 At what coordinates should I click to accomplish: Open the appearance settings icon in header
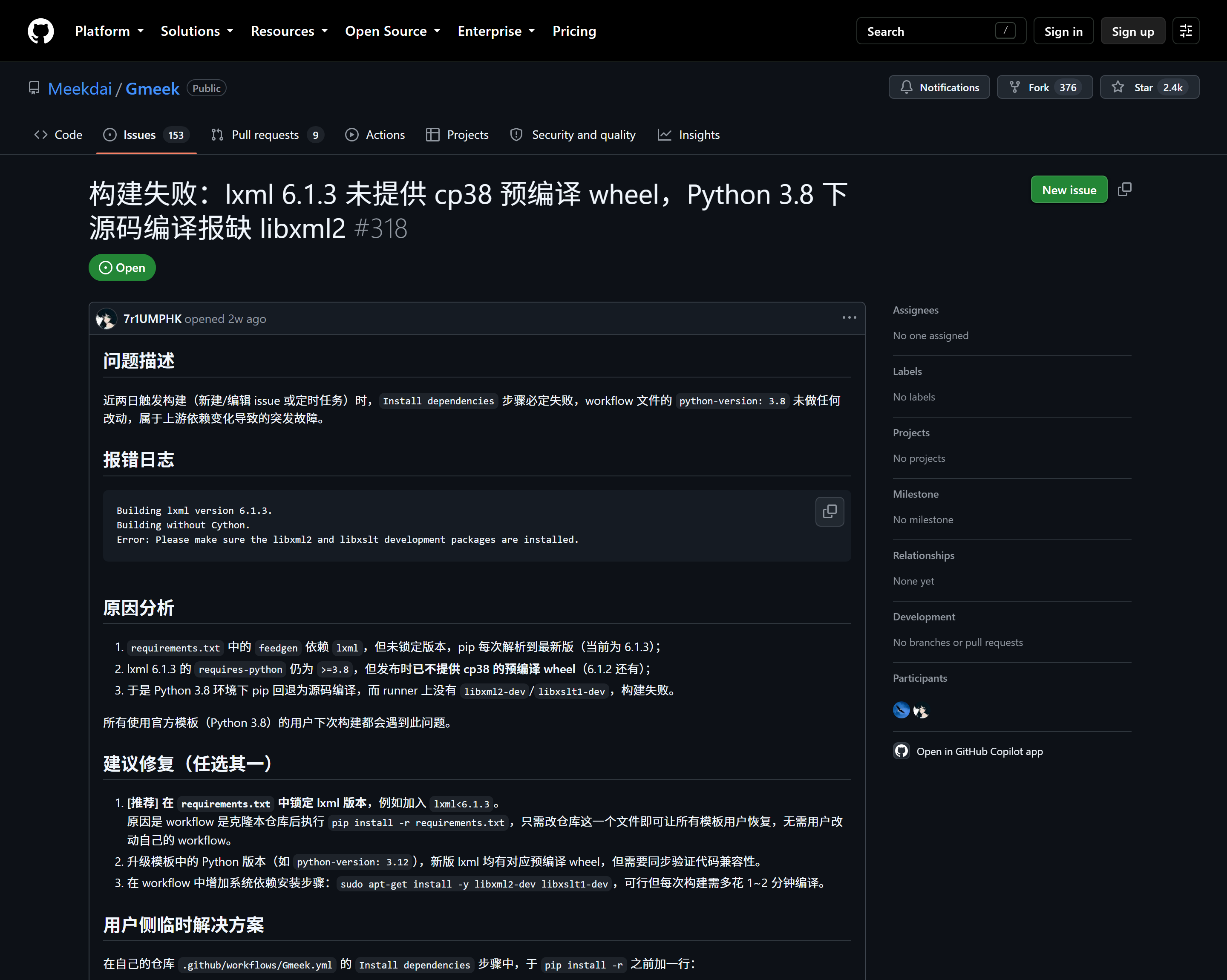click(1186, 31)
